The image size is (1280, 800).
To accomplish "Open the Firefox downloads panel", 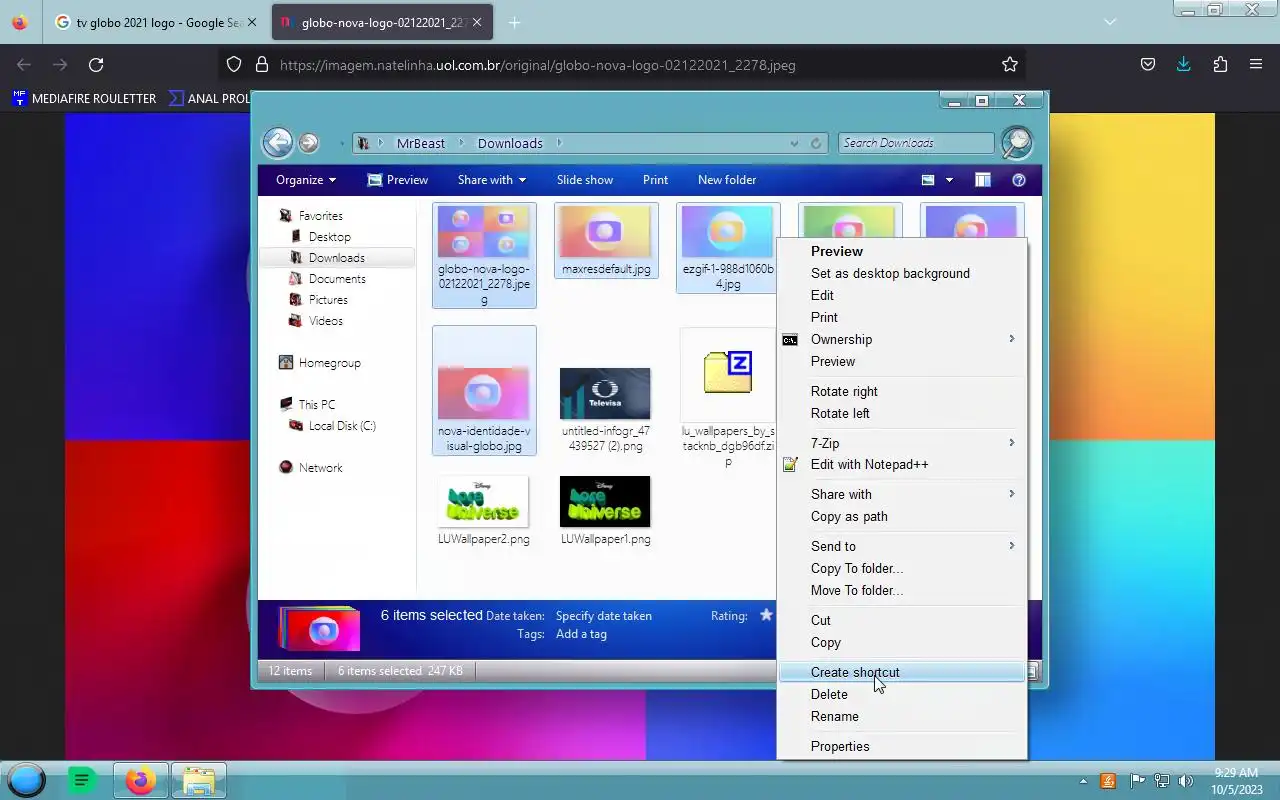I will [x=1184, y=65].
